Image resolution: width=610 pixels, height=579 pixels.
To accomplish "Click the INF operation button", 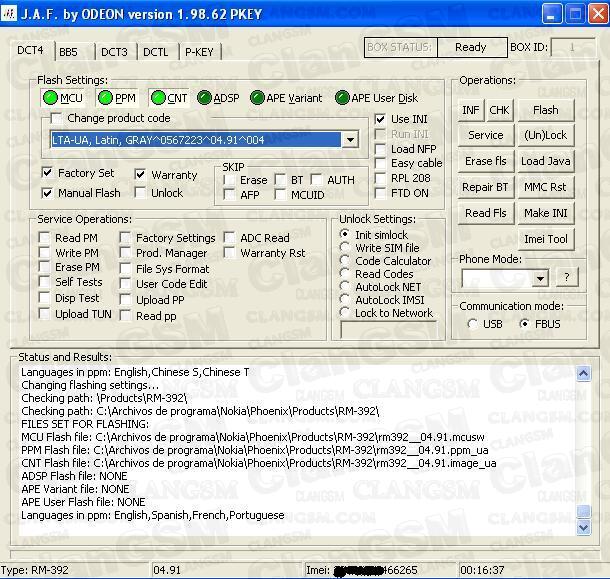I will [x=471, y=110].
